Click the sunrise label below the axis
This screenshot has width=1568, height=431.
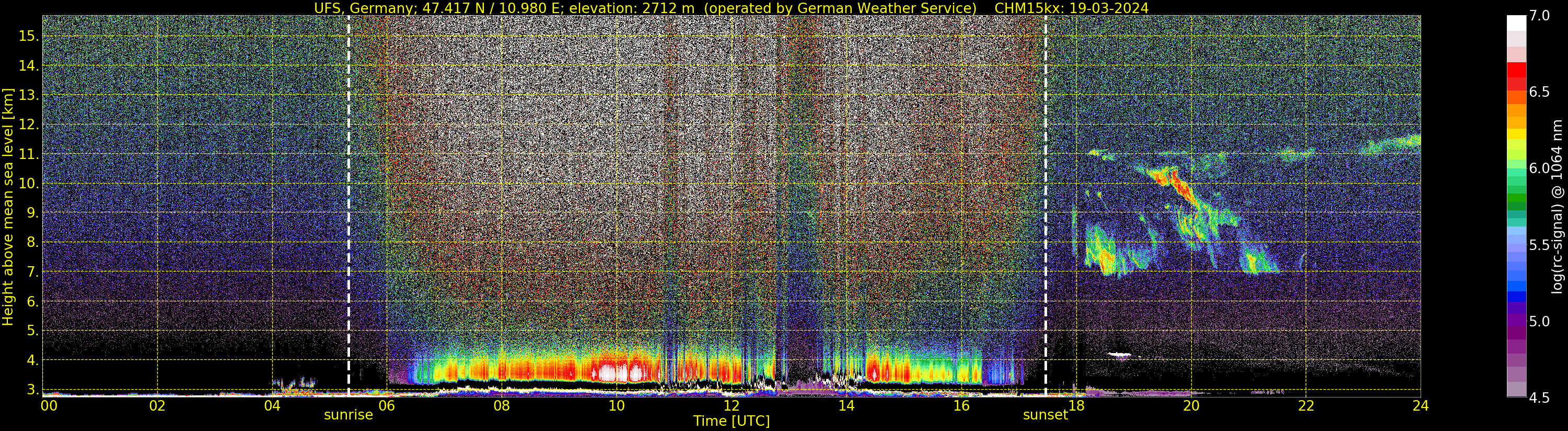tap(348, 415)
